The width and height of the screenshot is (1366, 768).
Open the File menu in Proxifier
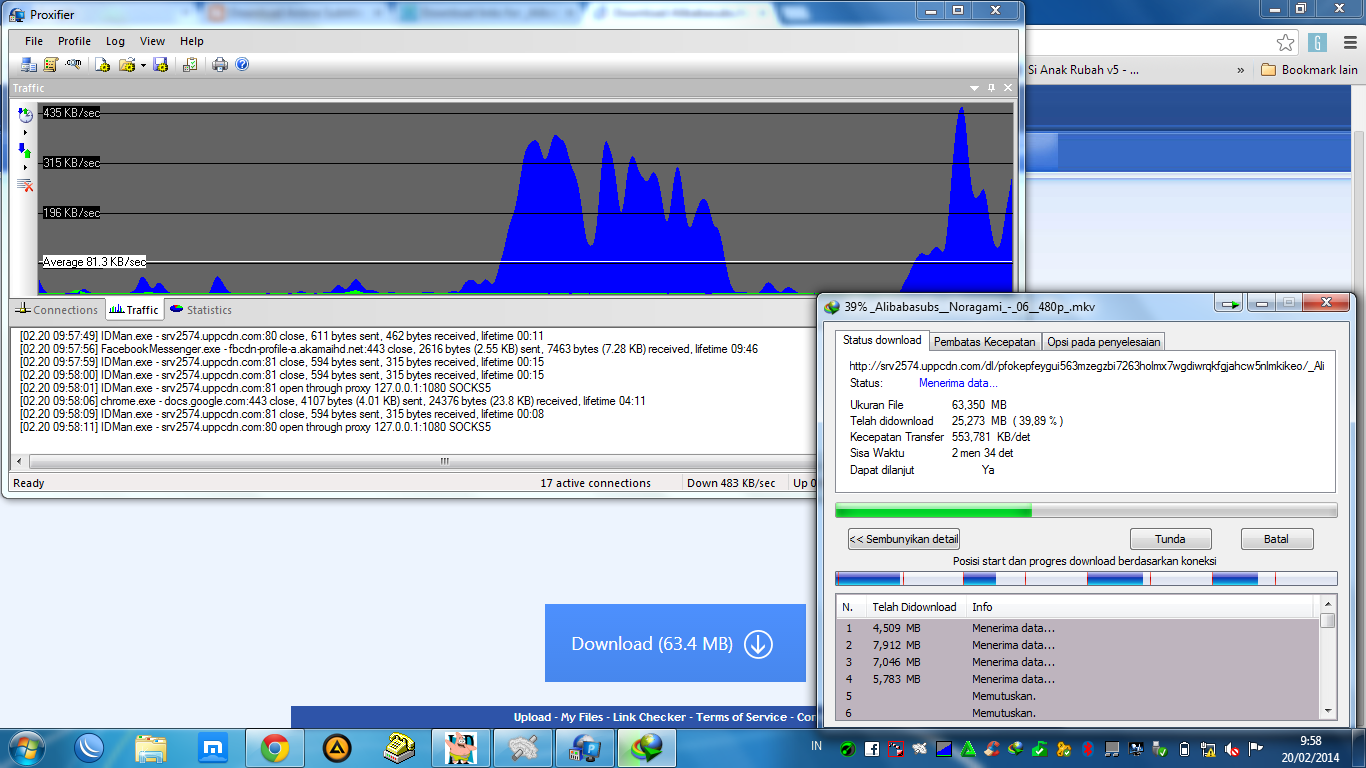pos(34,41)
